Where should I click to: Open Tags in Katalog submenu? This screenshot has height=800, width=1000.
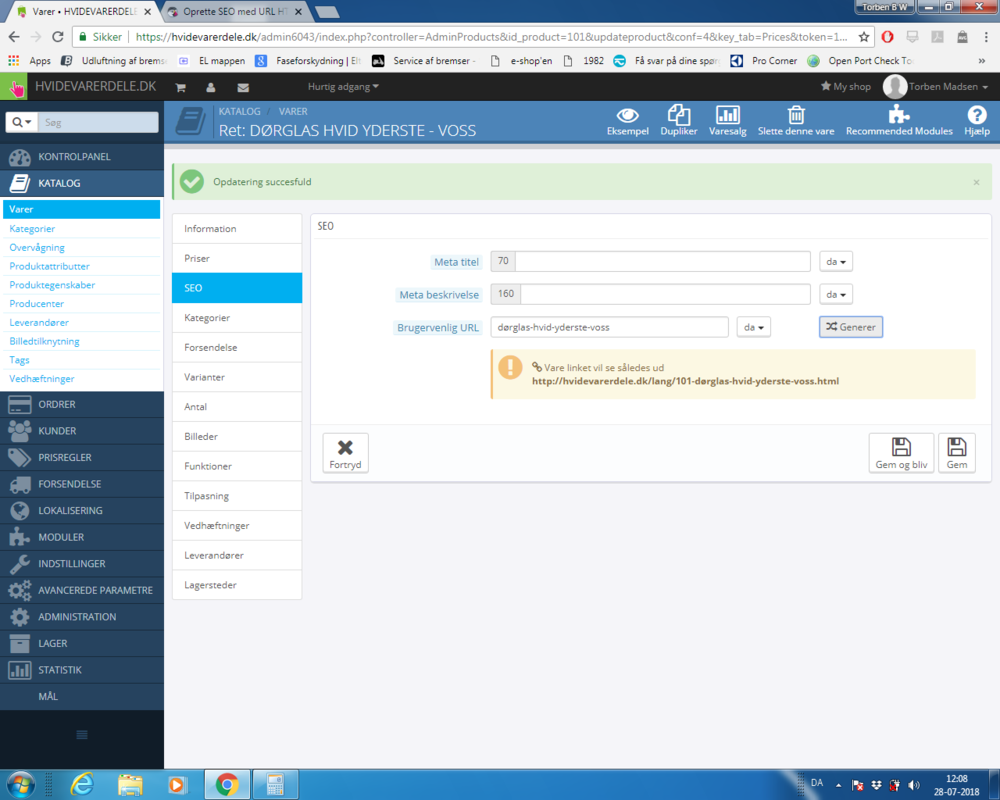pyautogui.click(x=19, y=360)
